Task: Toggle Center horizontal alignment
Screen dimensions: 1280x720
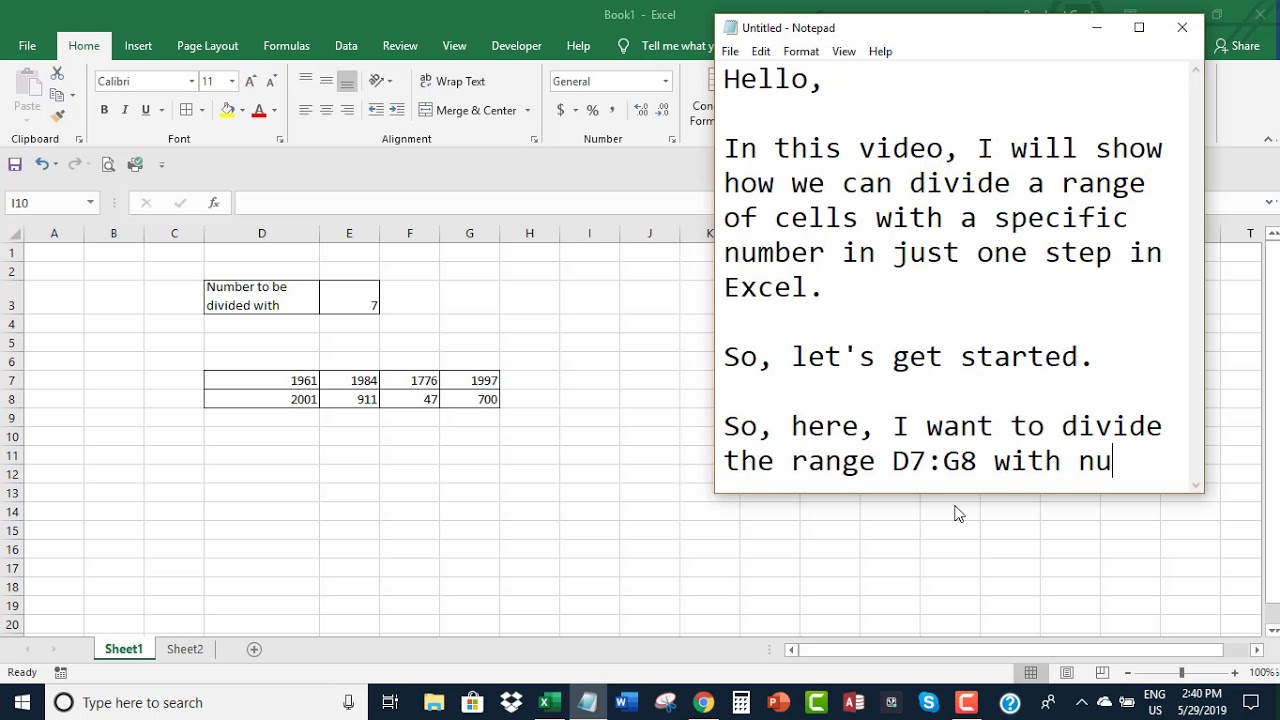Action: click(326, 110)
